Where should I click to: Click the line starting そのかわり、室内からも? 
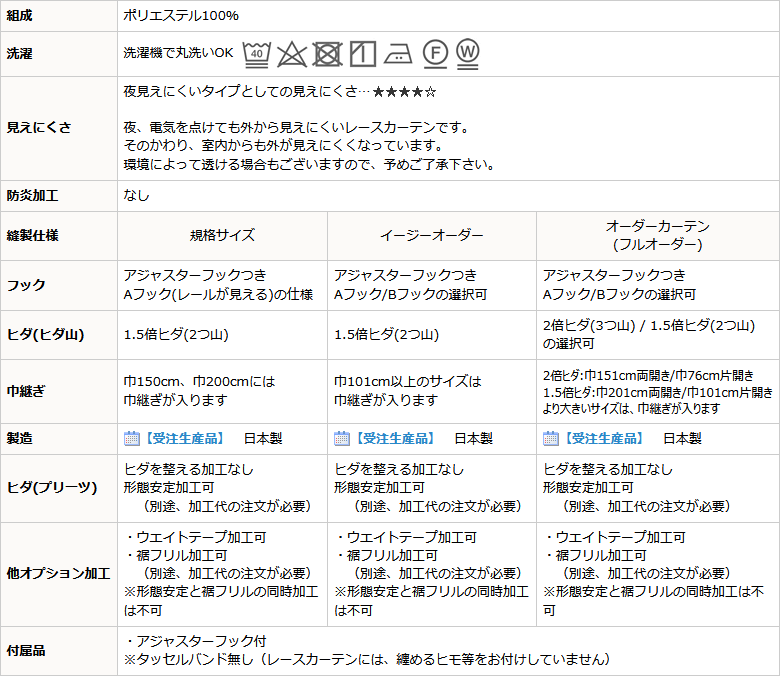284,146
